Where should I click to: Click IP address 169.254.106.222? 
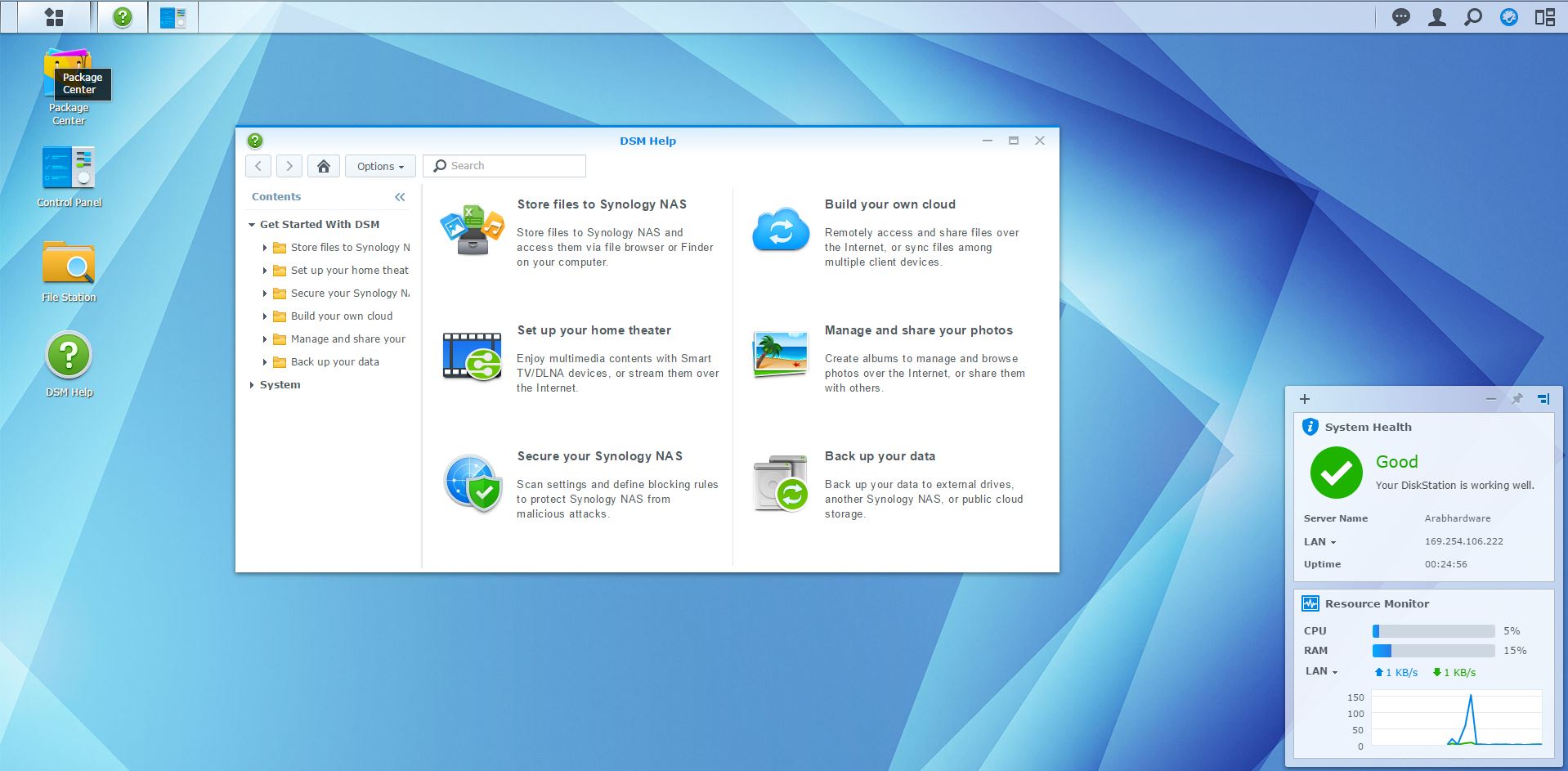click(x=1463, y=541)
